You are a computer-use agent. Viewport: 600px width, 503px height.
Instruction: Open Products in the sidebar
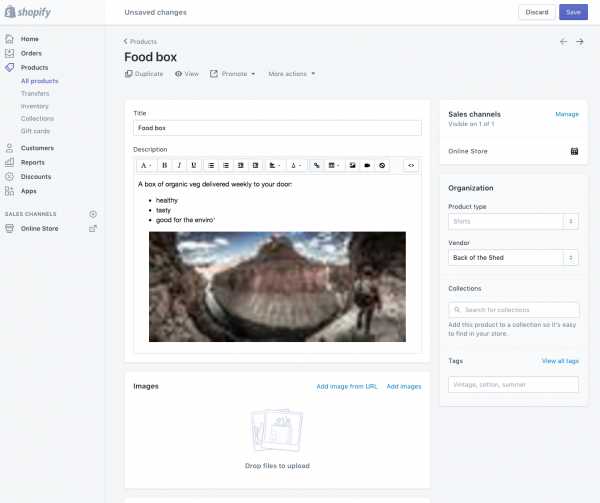click(34, 67)
